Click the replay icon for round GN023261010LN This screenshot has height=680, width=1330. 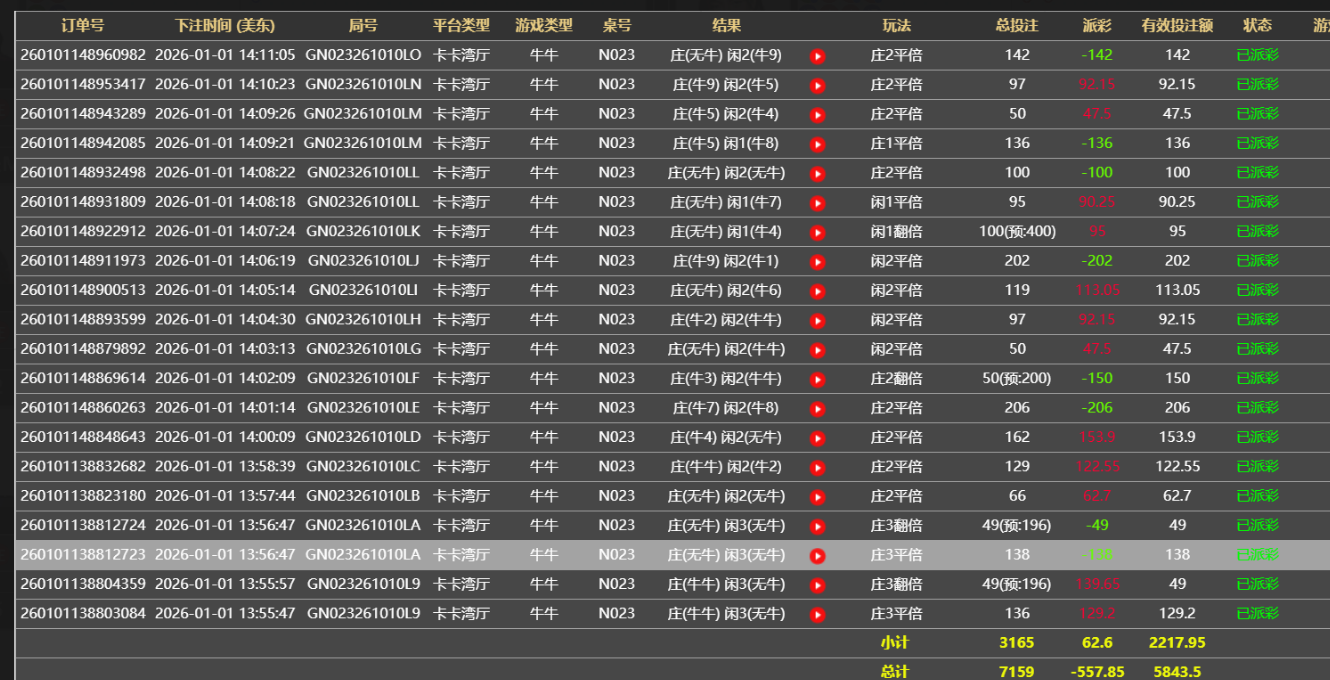click(817, 86)
